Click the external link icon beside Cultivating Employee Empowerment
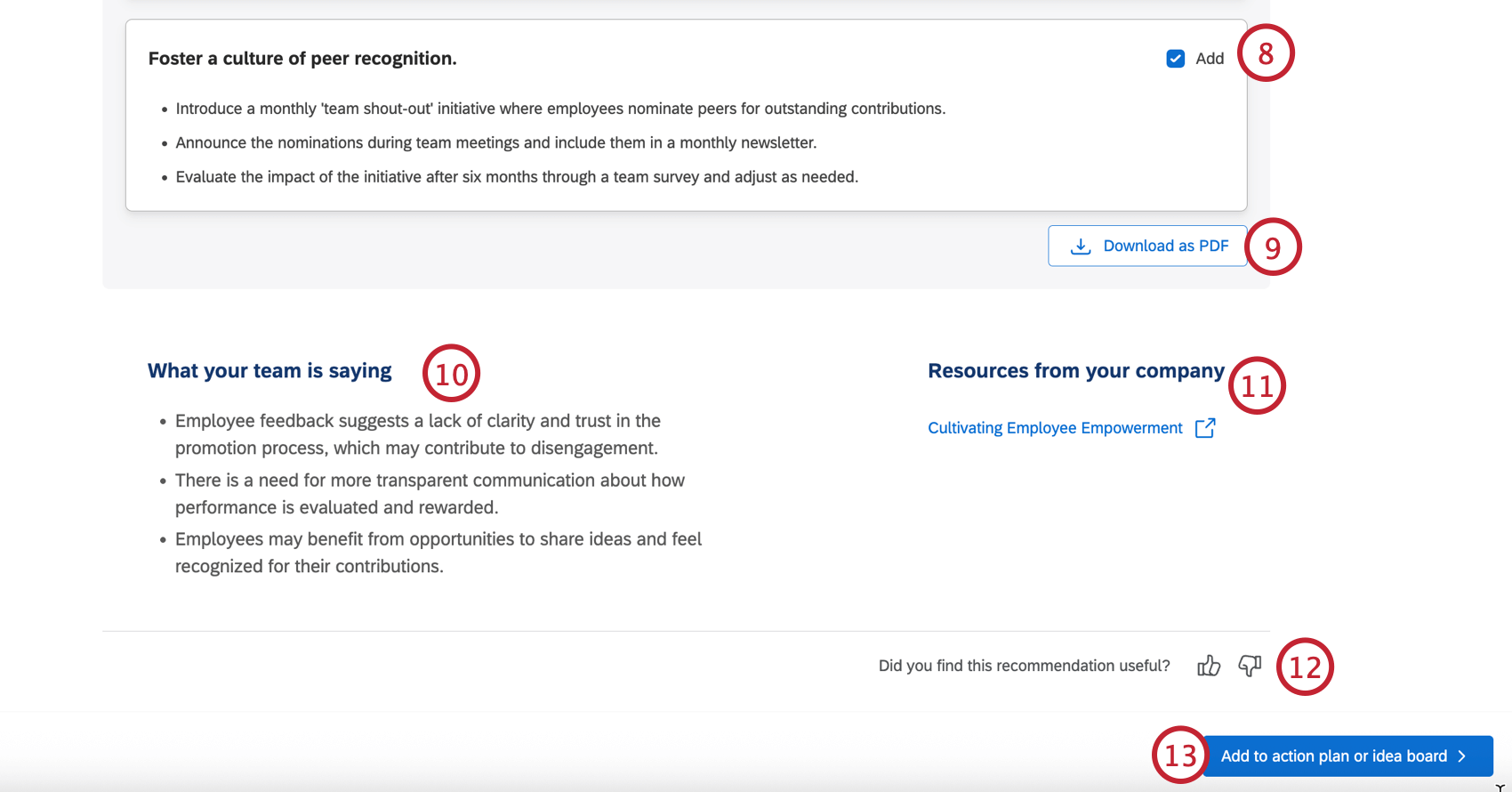The height and width of the screenshot is (792, 1512). [x=1205, y=428]
